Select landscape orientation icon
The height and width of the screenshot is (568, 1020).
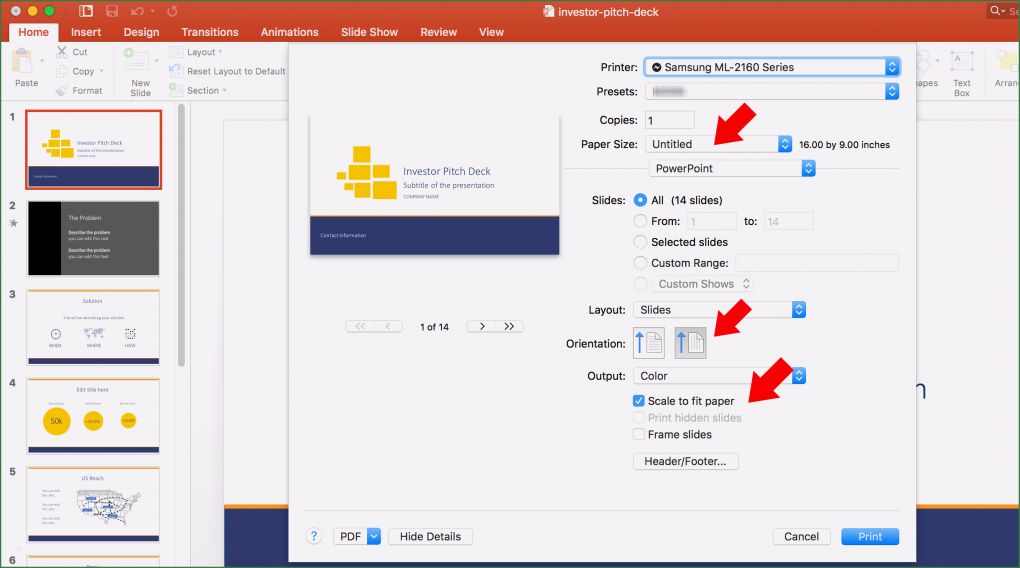click(x=690, y=343)
